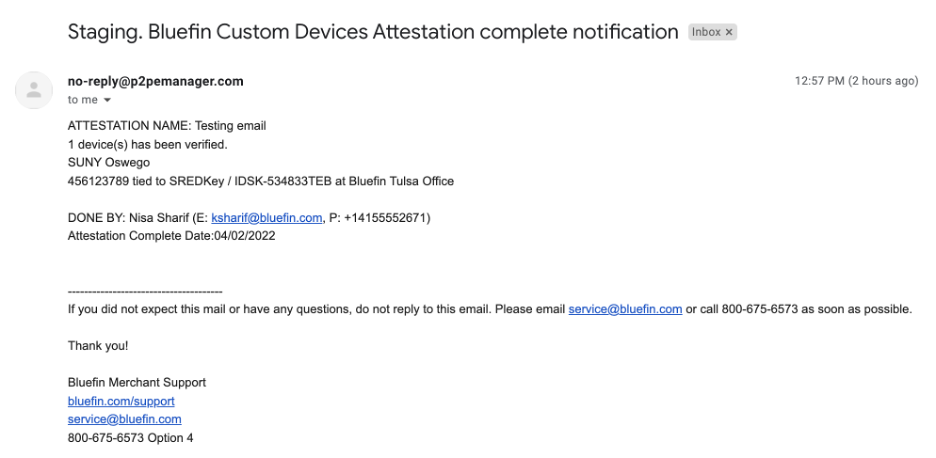The width and height of the screenshot is (936, 458).
Task: Click the email subject heading text
Action: tap(372, 32)
